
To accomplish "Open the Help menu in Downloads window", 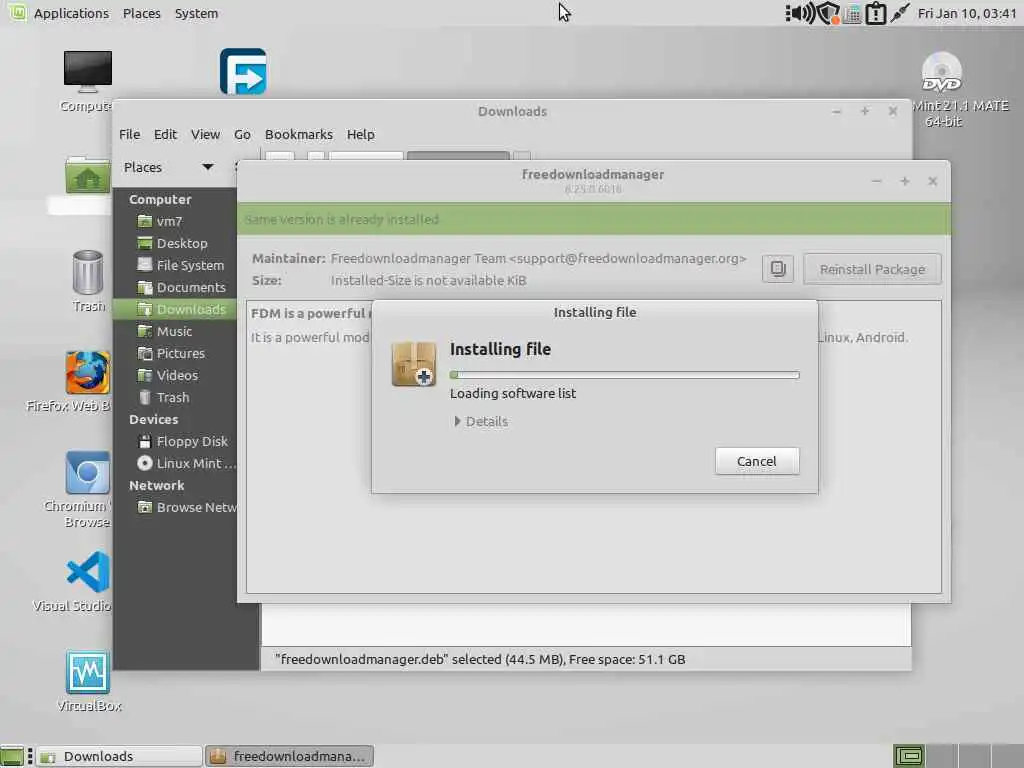I will click(x=360, y=135).
